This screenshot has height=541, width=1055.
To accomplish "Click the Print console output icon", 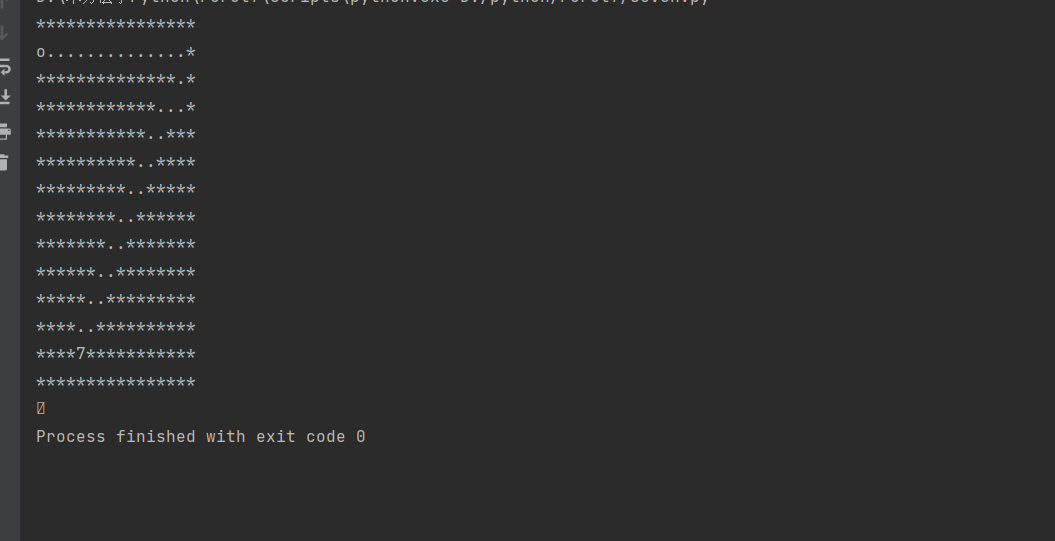I will [x=5, y=131].
